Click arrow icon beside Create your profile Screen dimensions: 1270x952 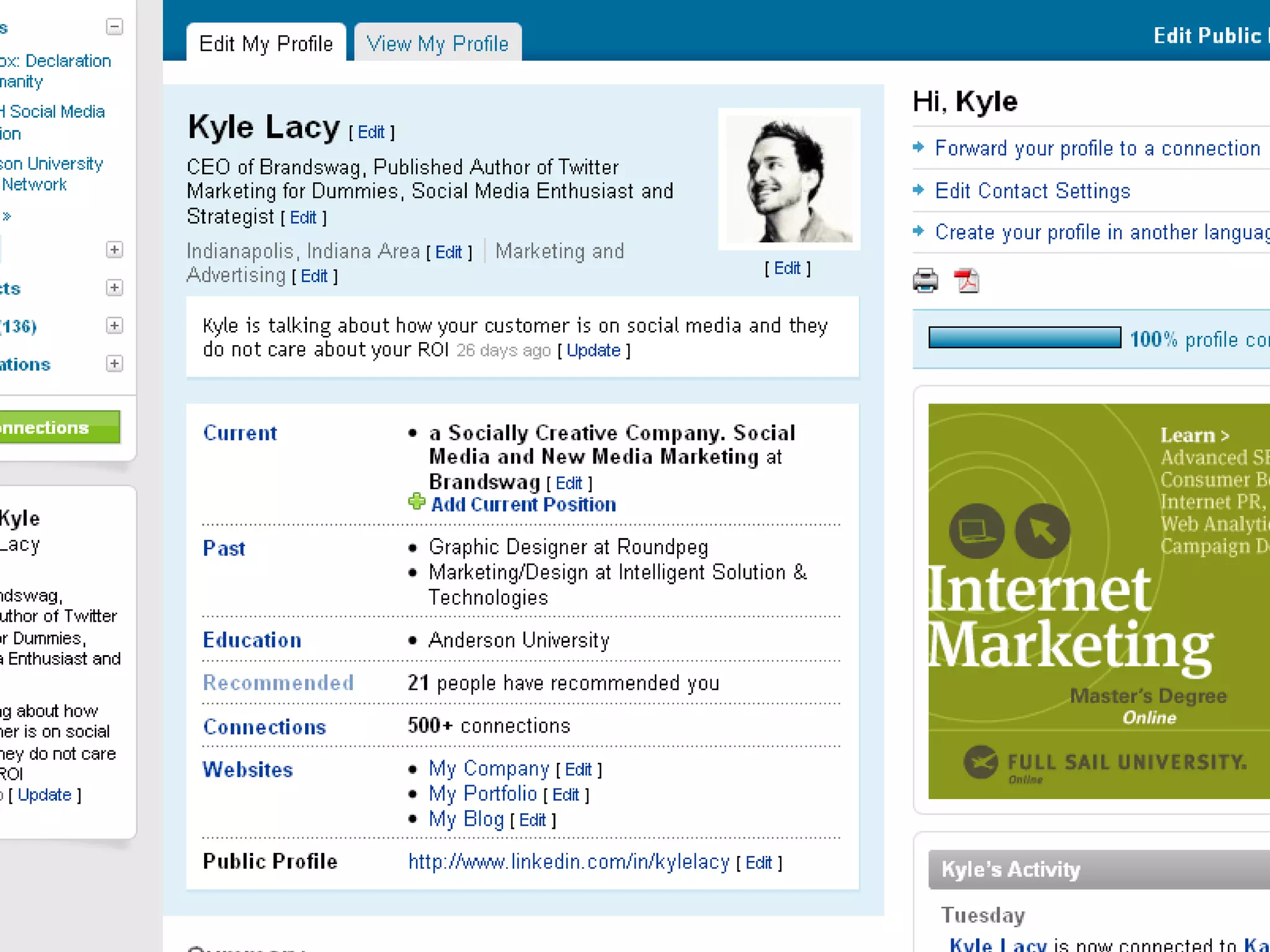click(919, 231)
